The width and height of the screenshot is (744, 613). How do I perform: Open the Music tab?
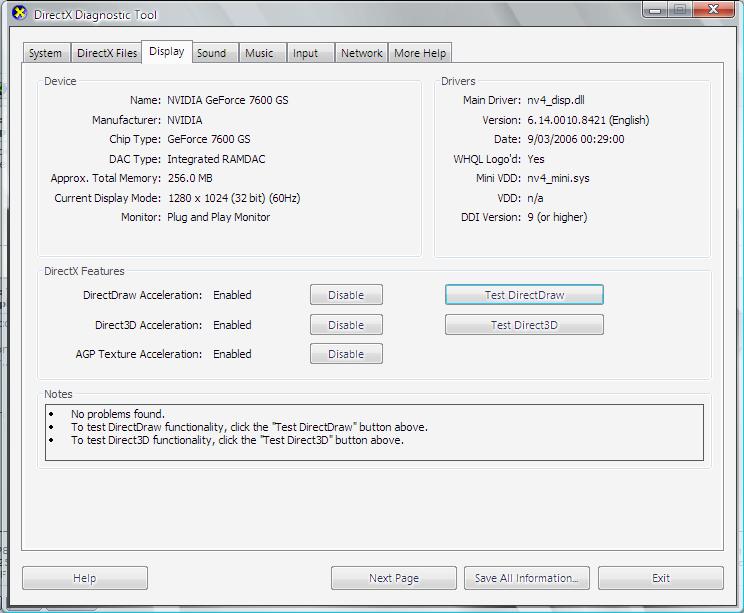click(x=259, y=54)
